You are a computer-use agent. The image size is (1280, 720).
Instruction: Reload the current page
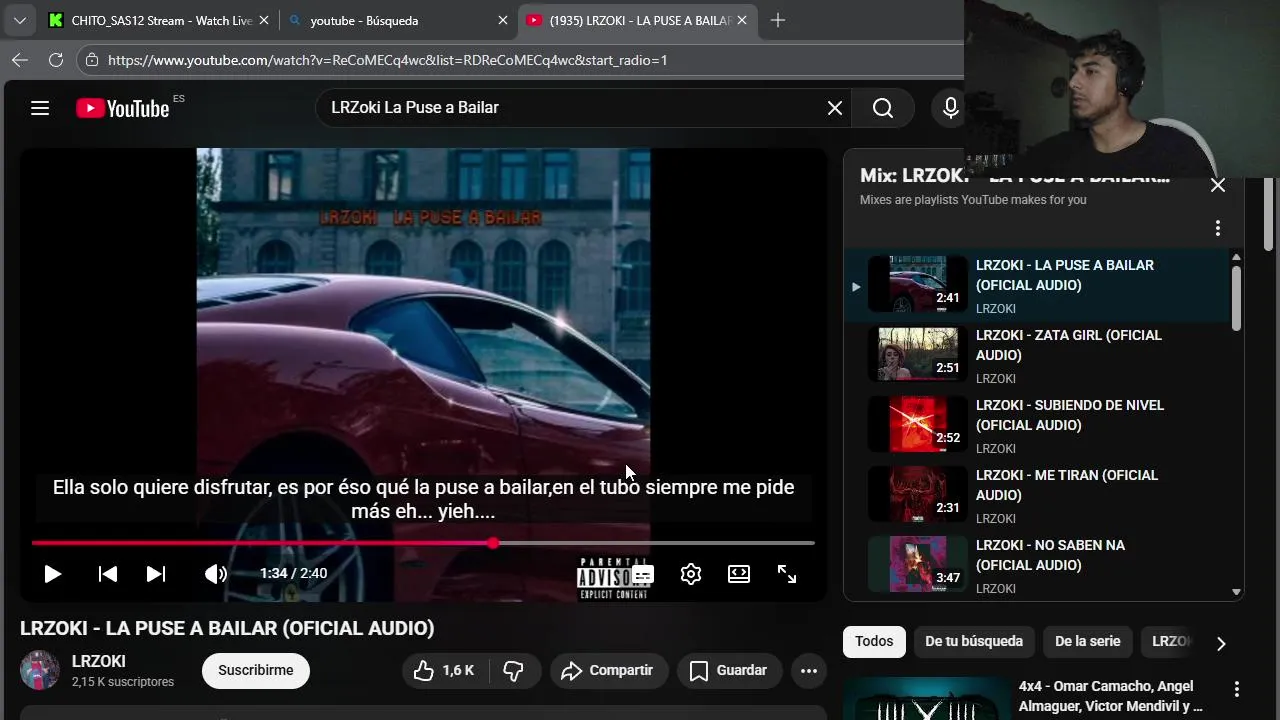[56, 60]
